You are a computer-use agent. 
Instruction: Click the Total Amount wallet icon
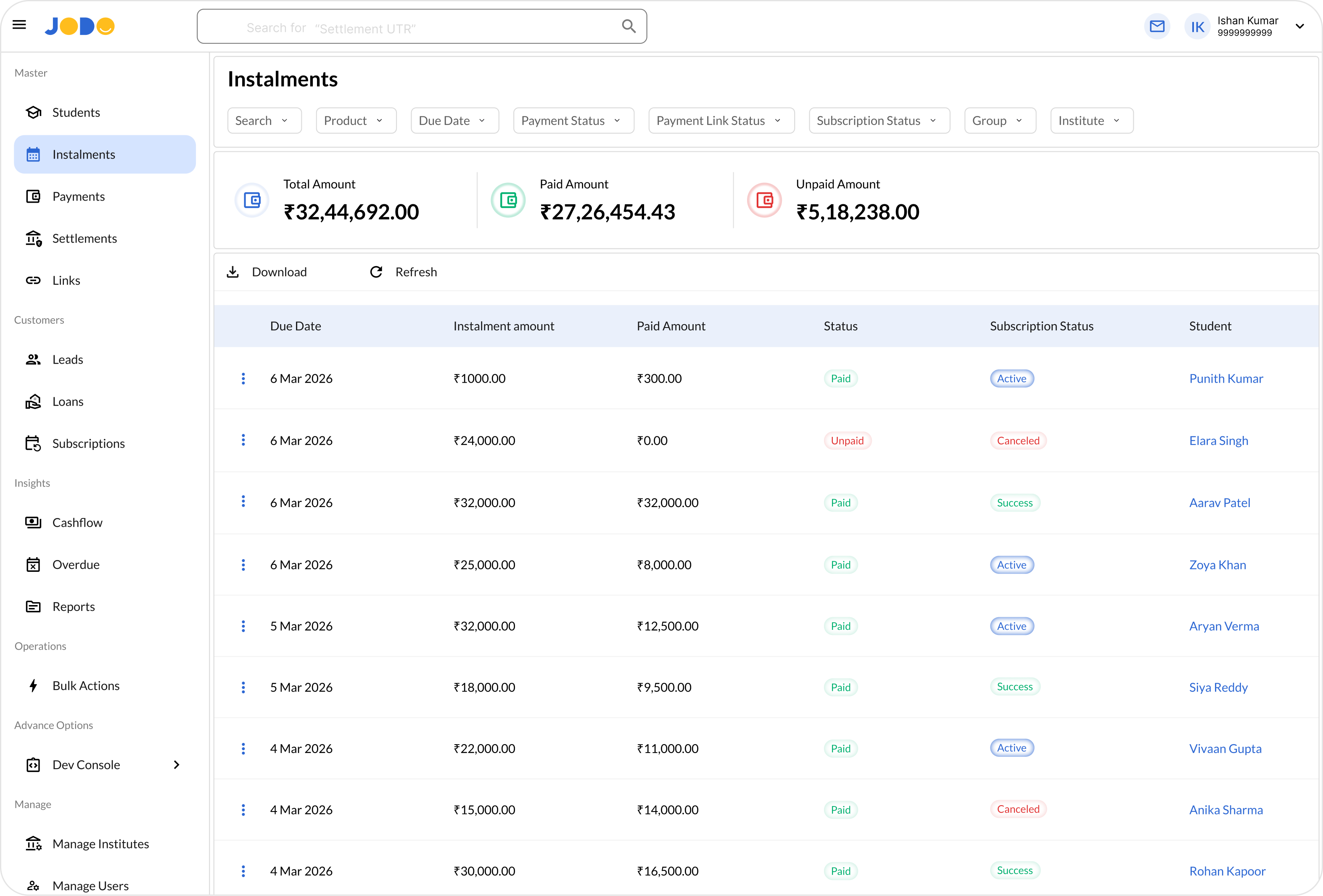pos(252,200)
